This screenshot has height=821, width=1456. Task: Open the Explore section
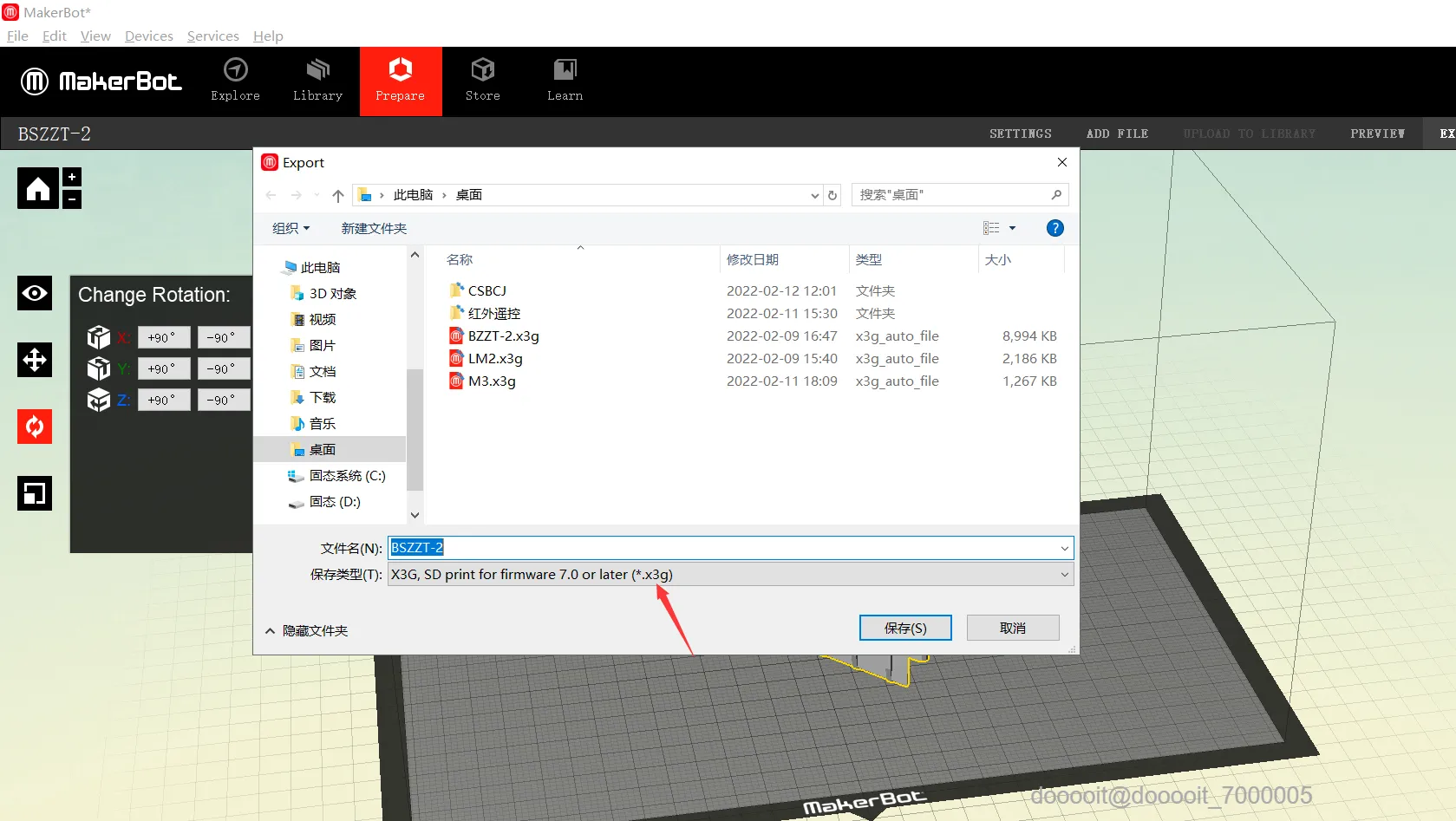235,81
